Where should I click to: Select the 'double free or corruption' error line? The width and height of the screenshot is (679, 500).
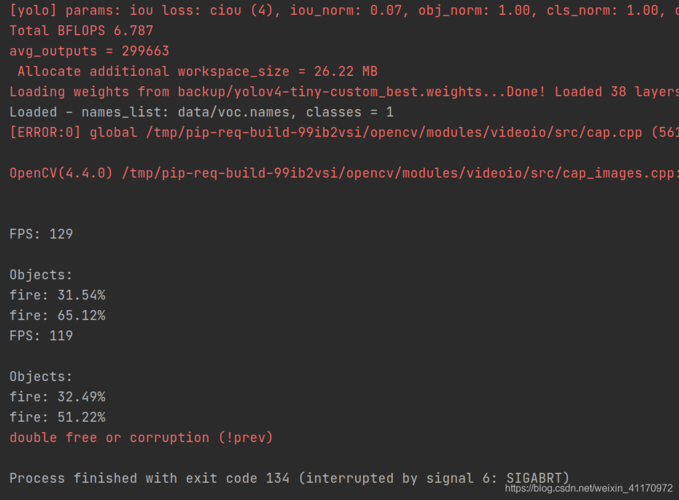141,437
